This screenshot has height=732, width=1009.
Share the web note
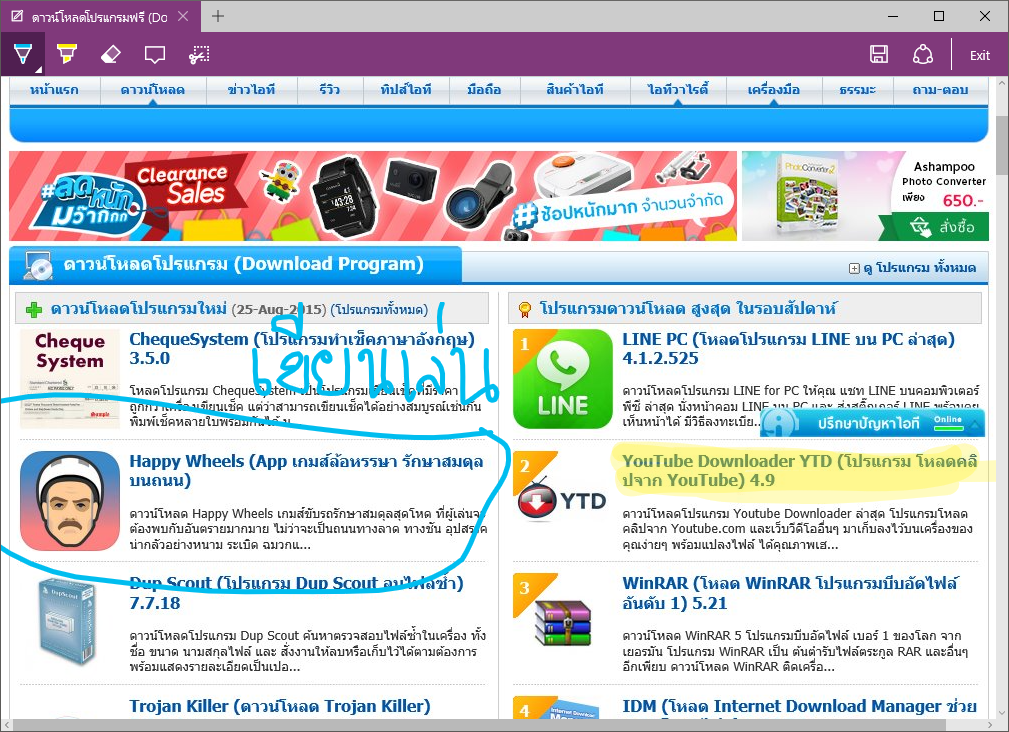click(x=923, y=55)
